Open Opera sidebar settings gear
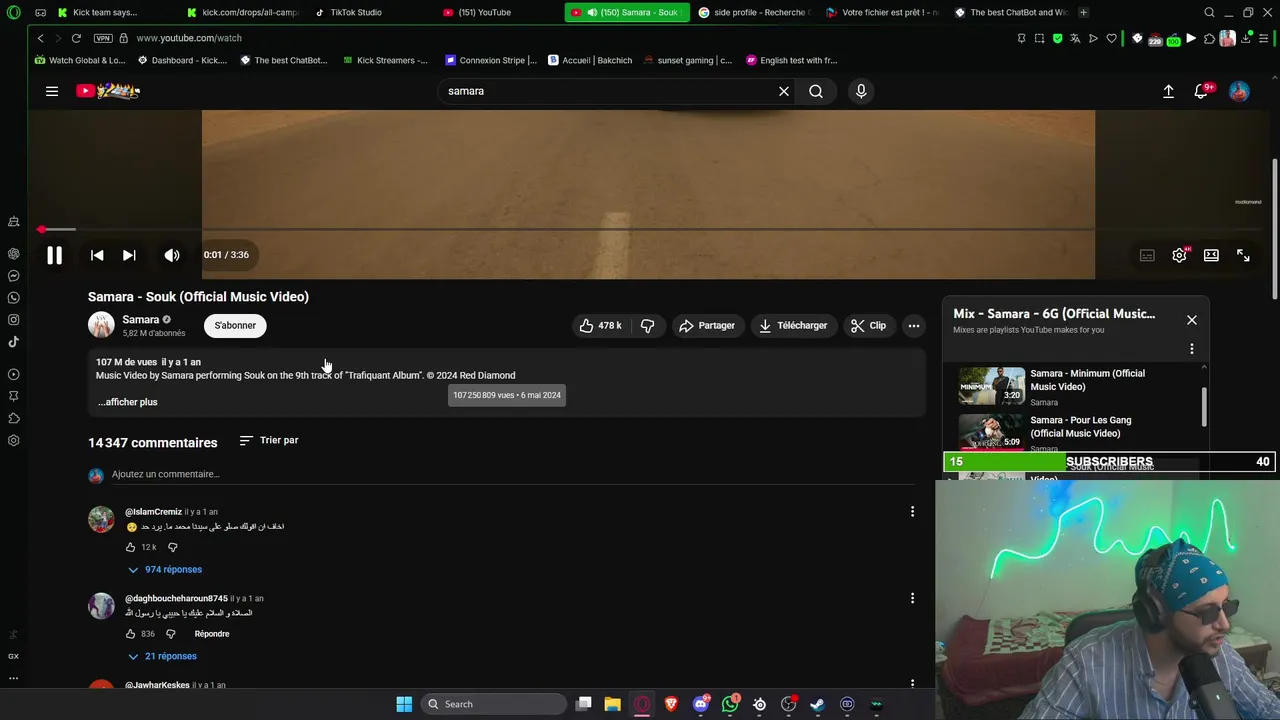Screen dimensions: 1280x720 (14, 440)
